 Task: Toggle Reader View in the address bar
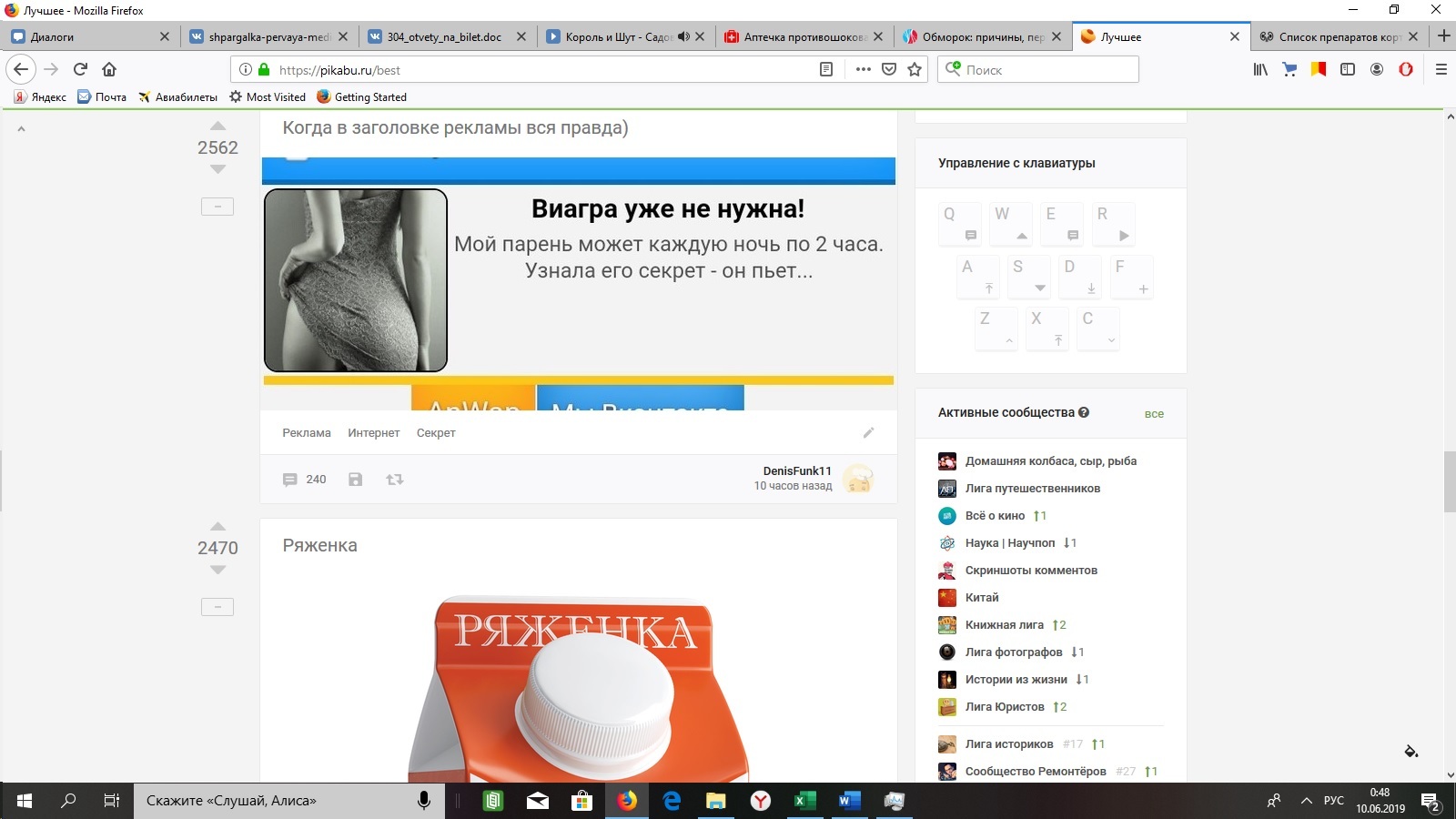click(x=826, y=69)
